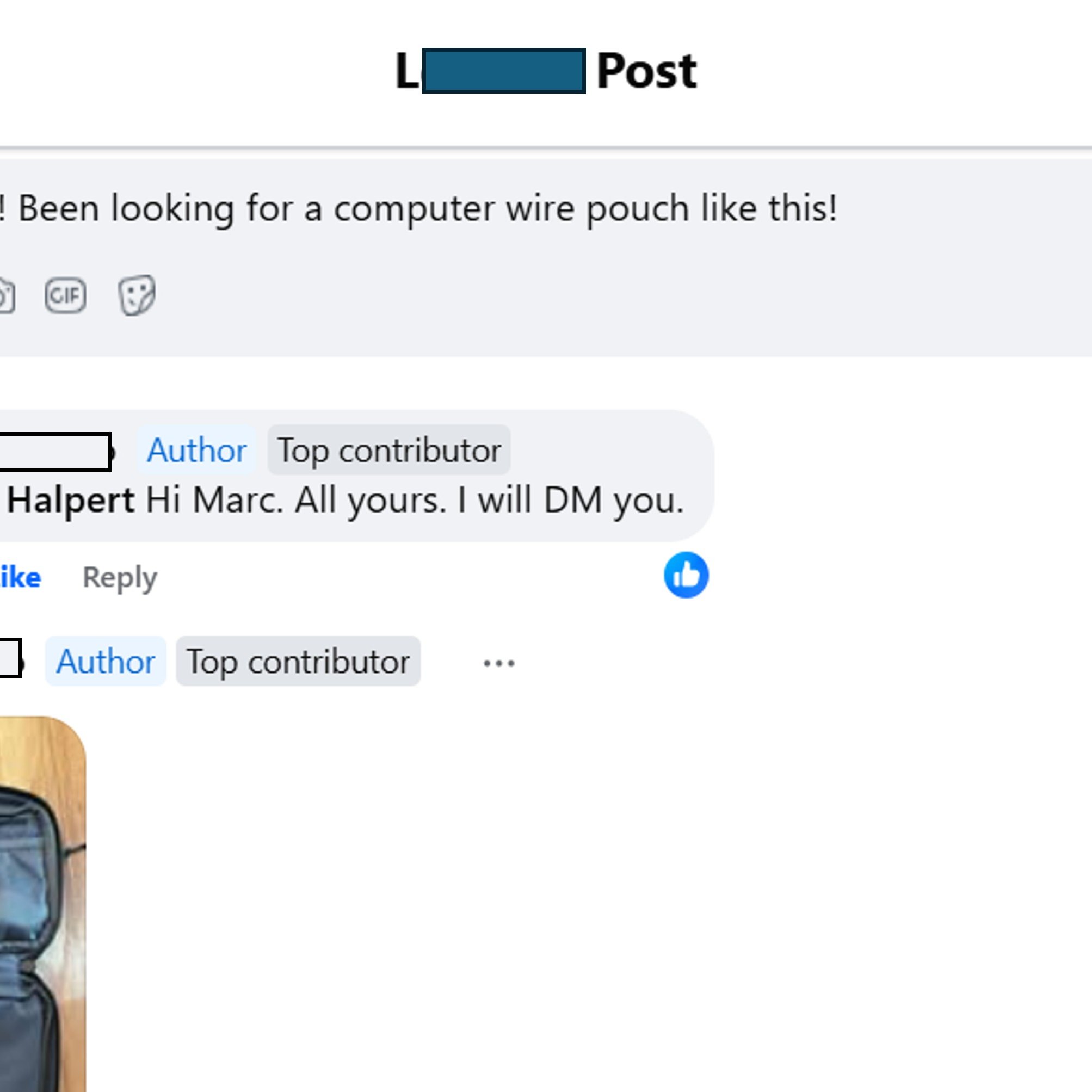This screenshot has width=1092, height=1092.
Task: Click the comment text about wire pouch
Action: tap(419, 208)
